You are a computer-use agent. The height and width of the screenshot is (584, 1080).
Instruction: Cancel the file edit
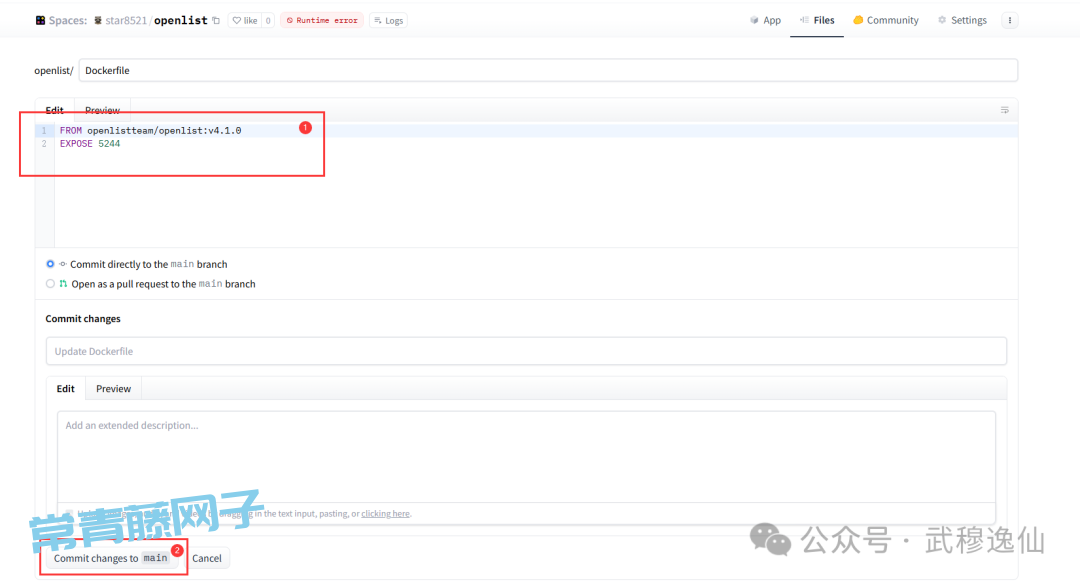tap(207, 558)
